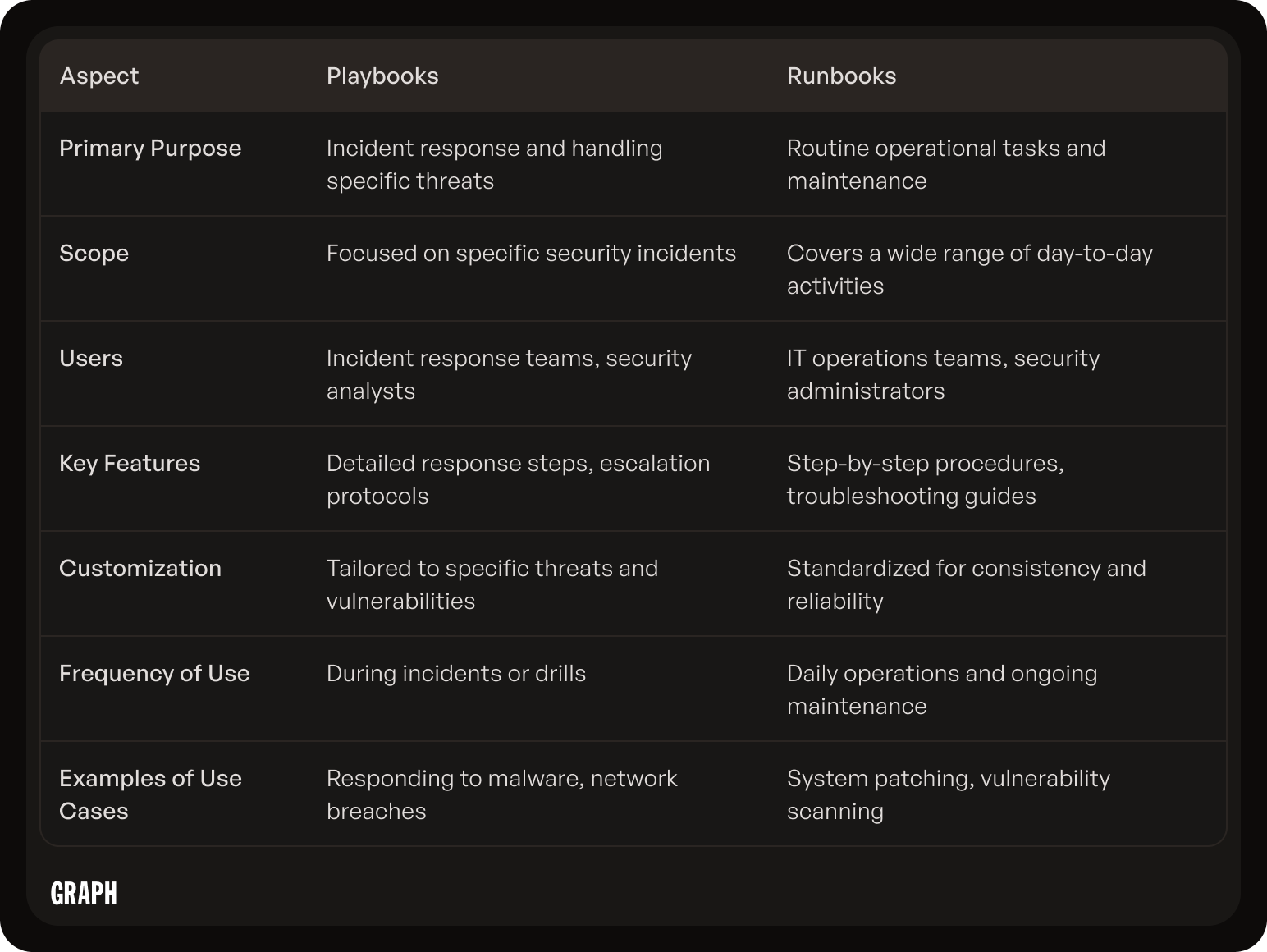Select the Aspect column header
This screenshot has width=1267, height=952.
tap(99, 76)
